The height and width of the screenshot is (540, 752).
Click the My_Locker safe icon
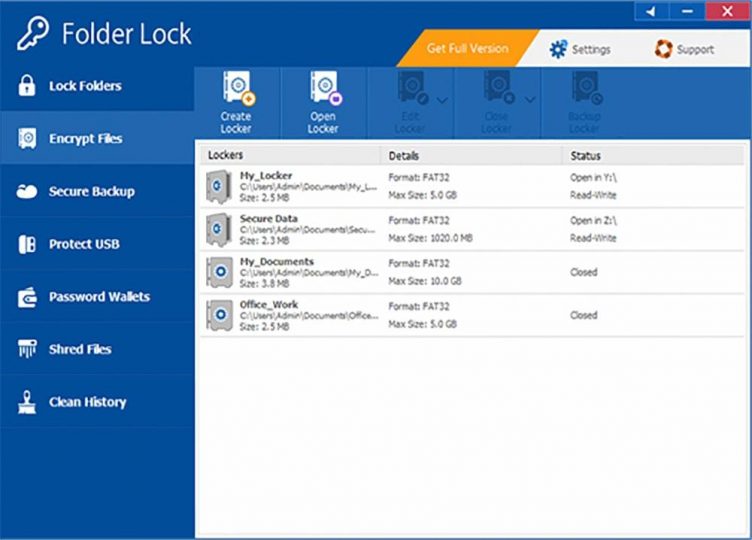pos(219,186)
